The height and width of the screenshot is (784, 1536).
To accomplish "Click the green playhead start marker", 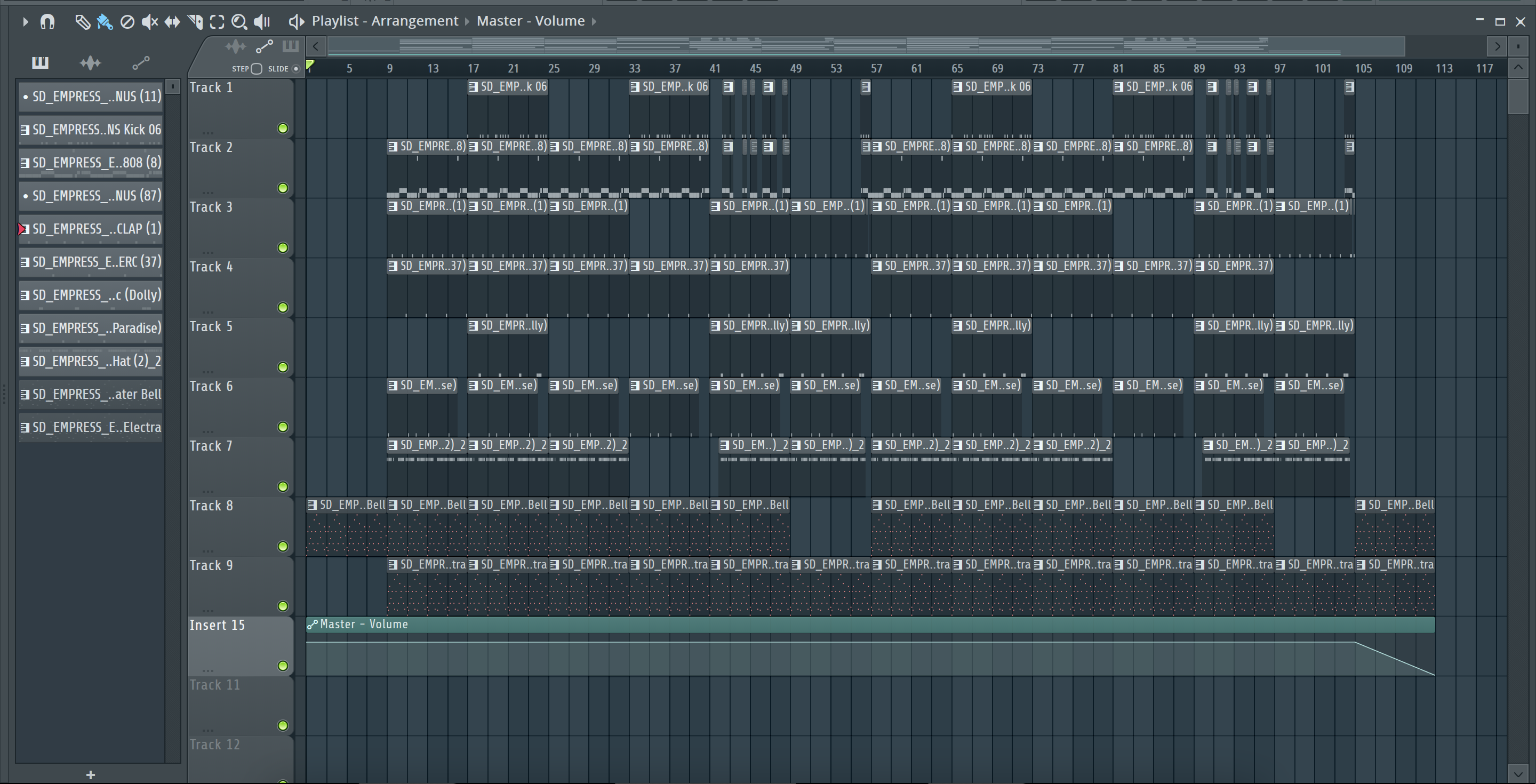I will 310,65.
